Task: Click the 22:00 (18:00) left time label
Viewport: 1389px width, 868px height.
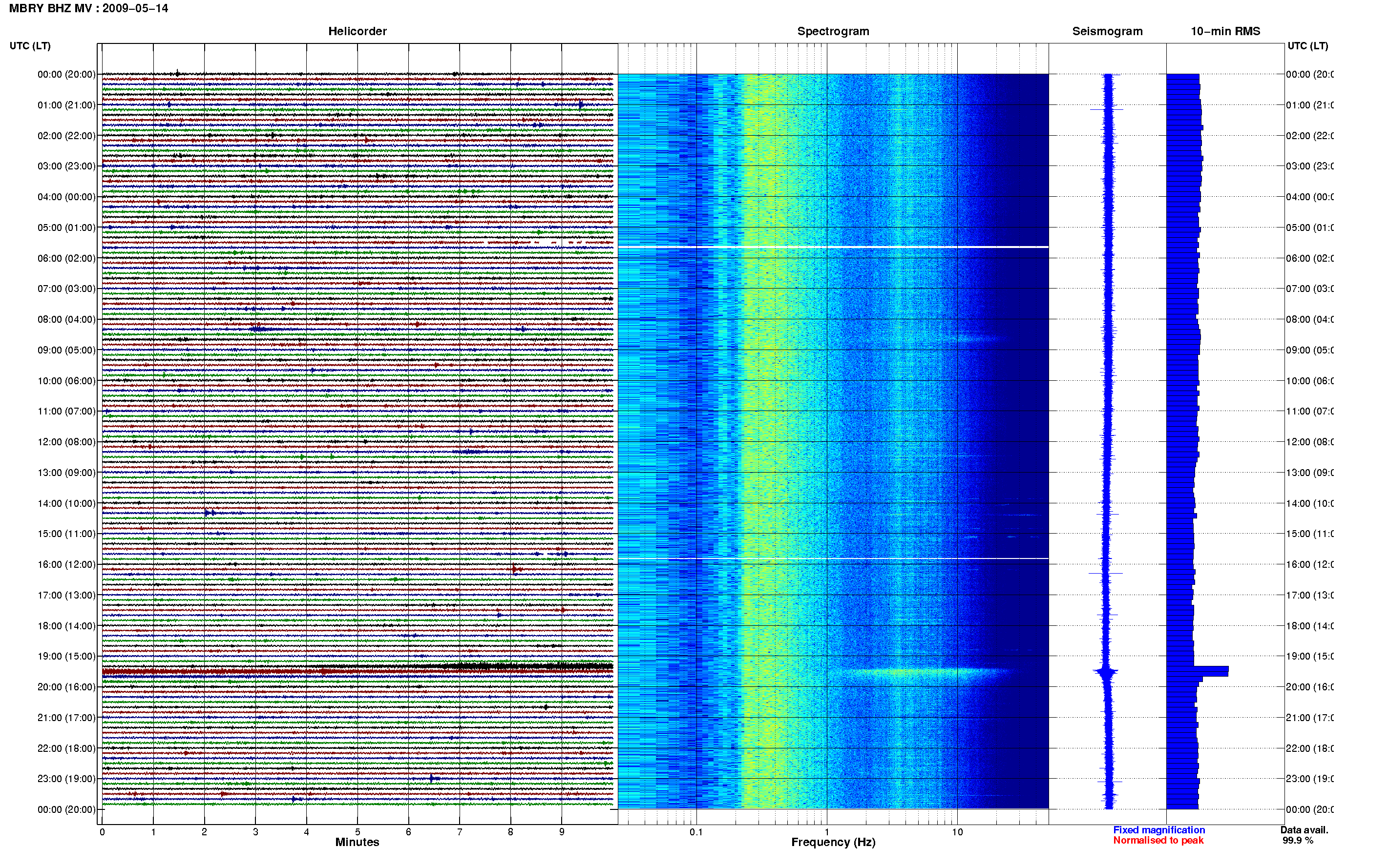Action: pyautogui.click(x=66, y=748)
